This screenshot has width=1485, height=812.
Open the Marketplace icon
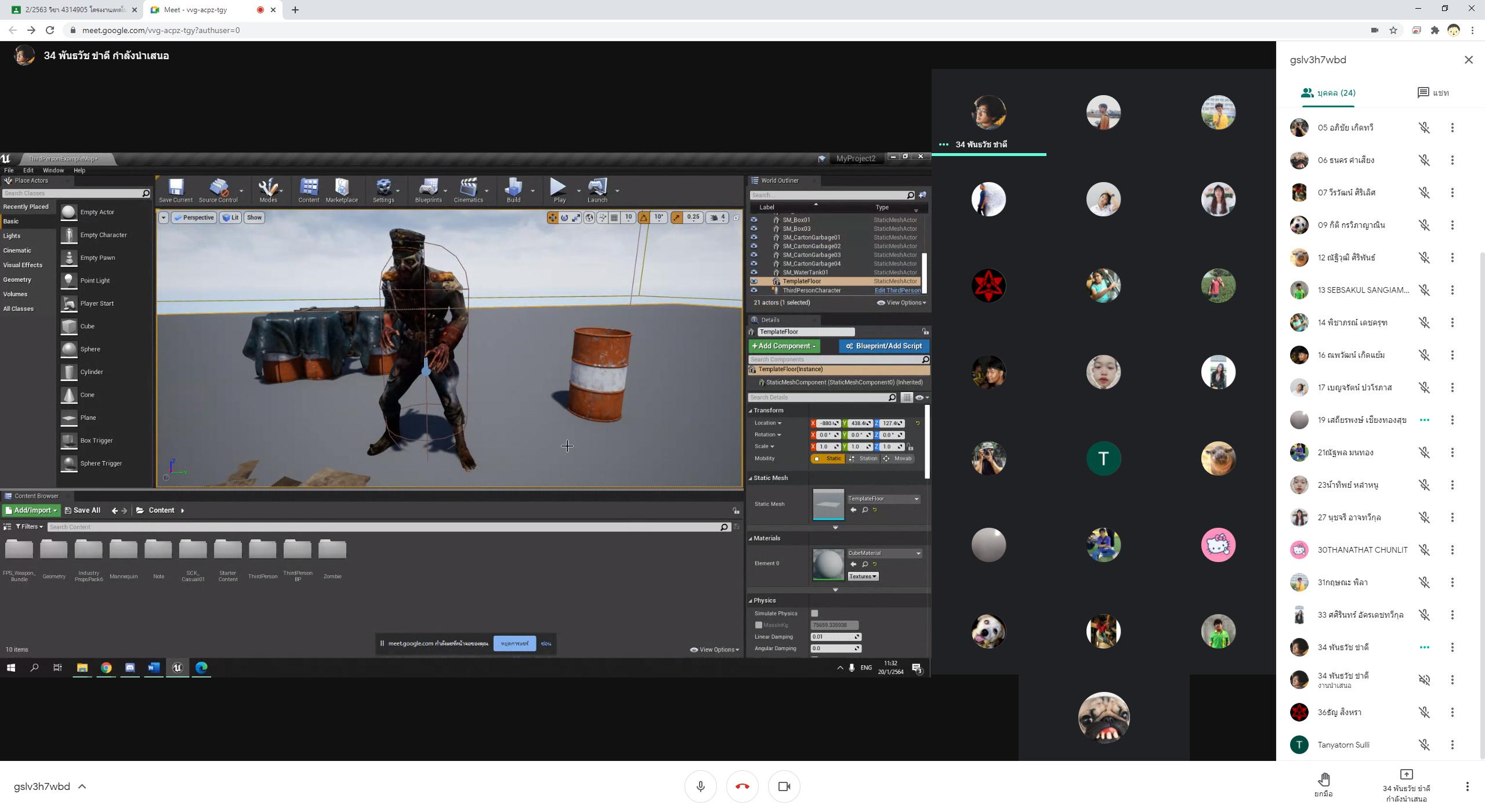342,190
